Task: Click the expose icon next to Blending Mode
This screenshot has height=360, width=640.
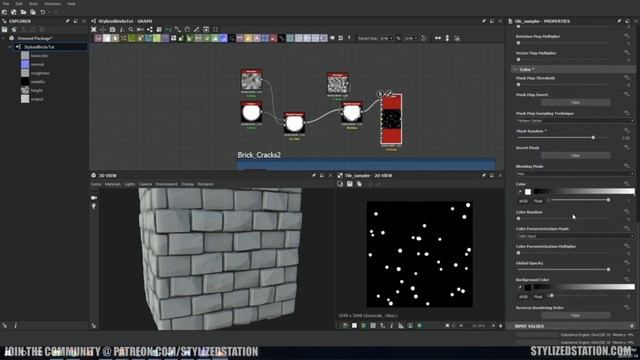Action: point(627,166)
